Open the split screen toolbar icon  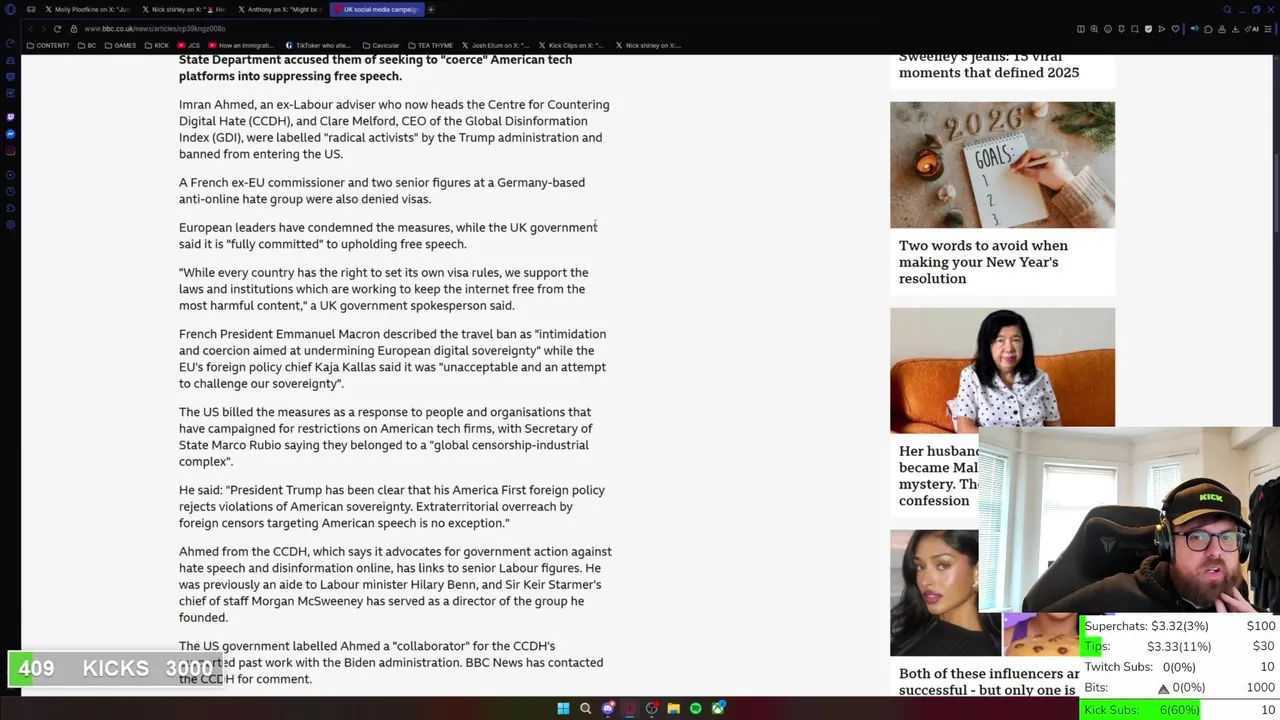click(1081, 29)
